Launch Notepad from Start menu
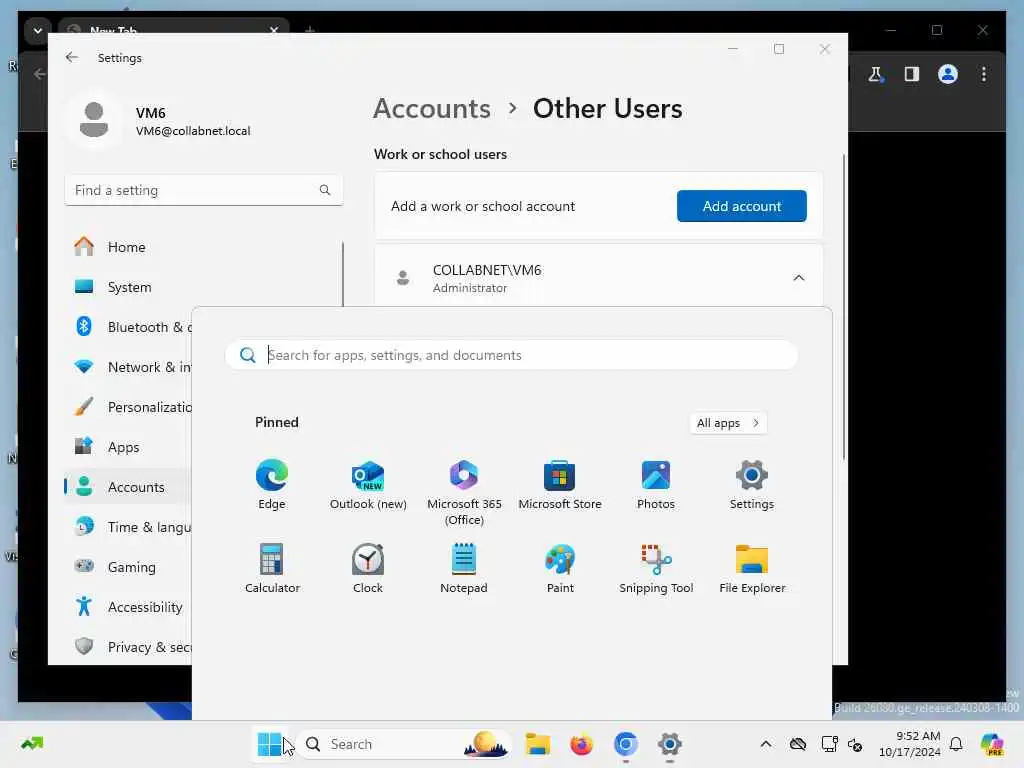Screen dimensions: 1024x768 464,568
